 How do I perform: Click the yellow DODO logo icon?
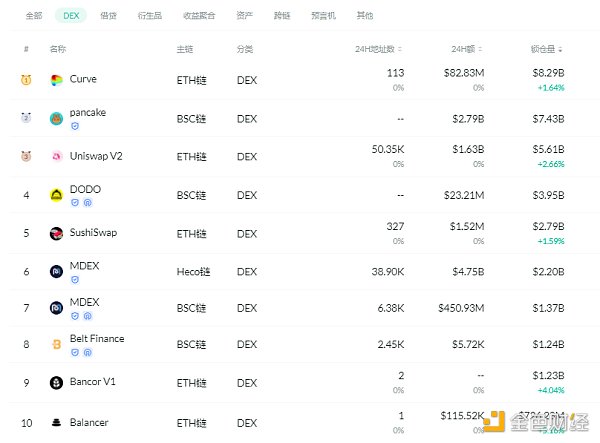[56, 195]
